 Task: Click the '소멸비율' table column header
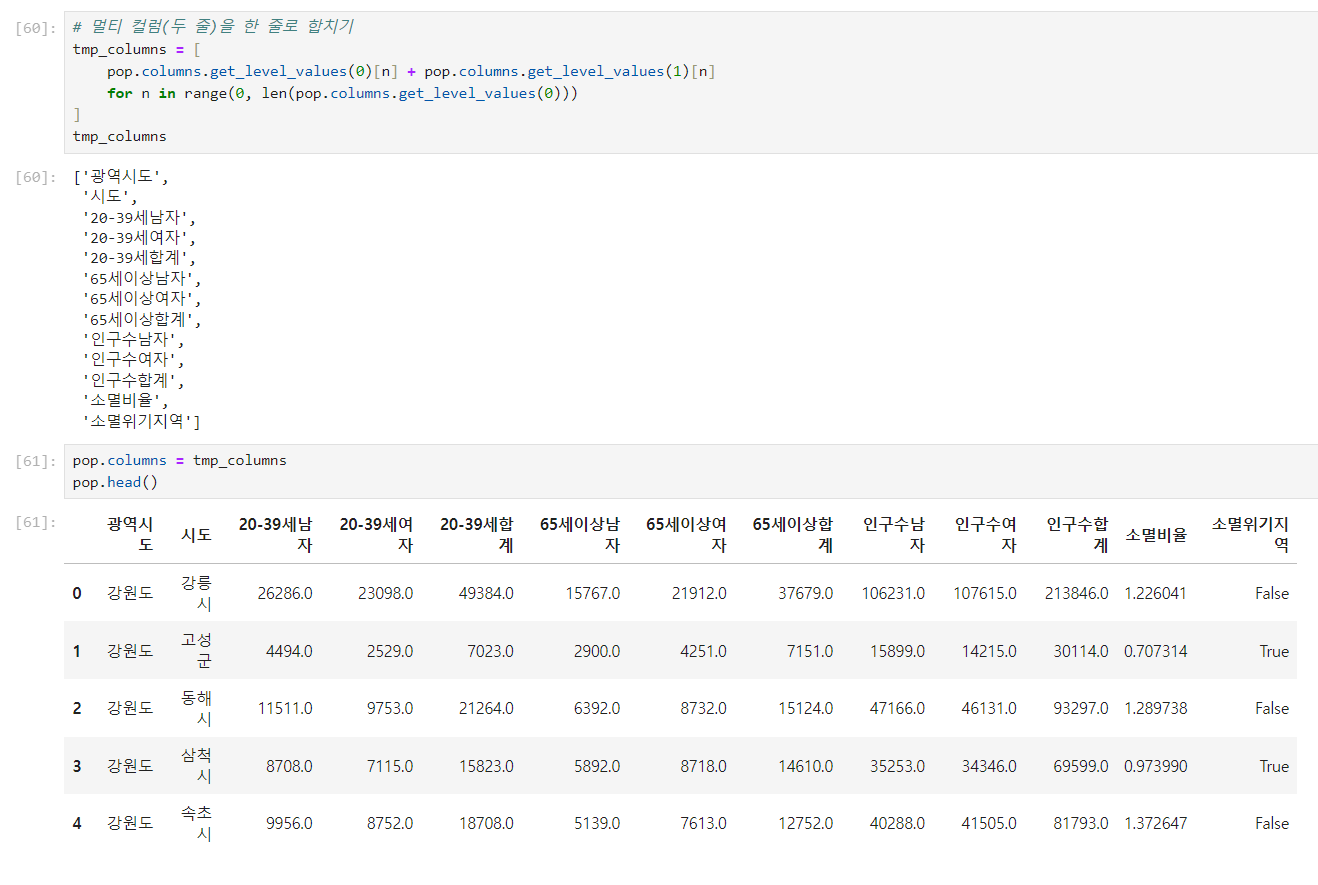point(1156,535)
